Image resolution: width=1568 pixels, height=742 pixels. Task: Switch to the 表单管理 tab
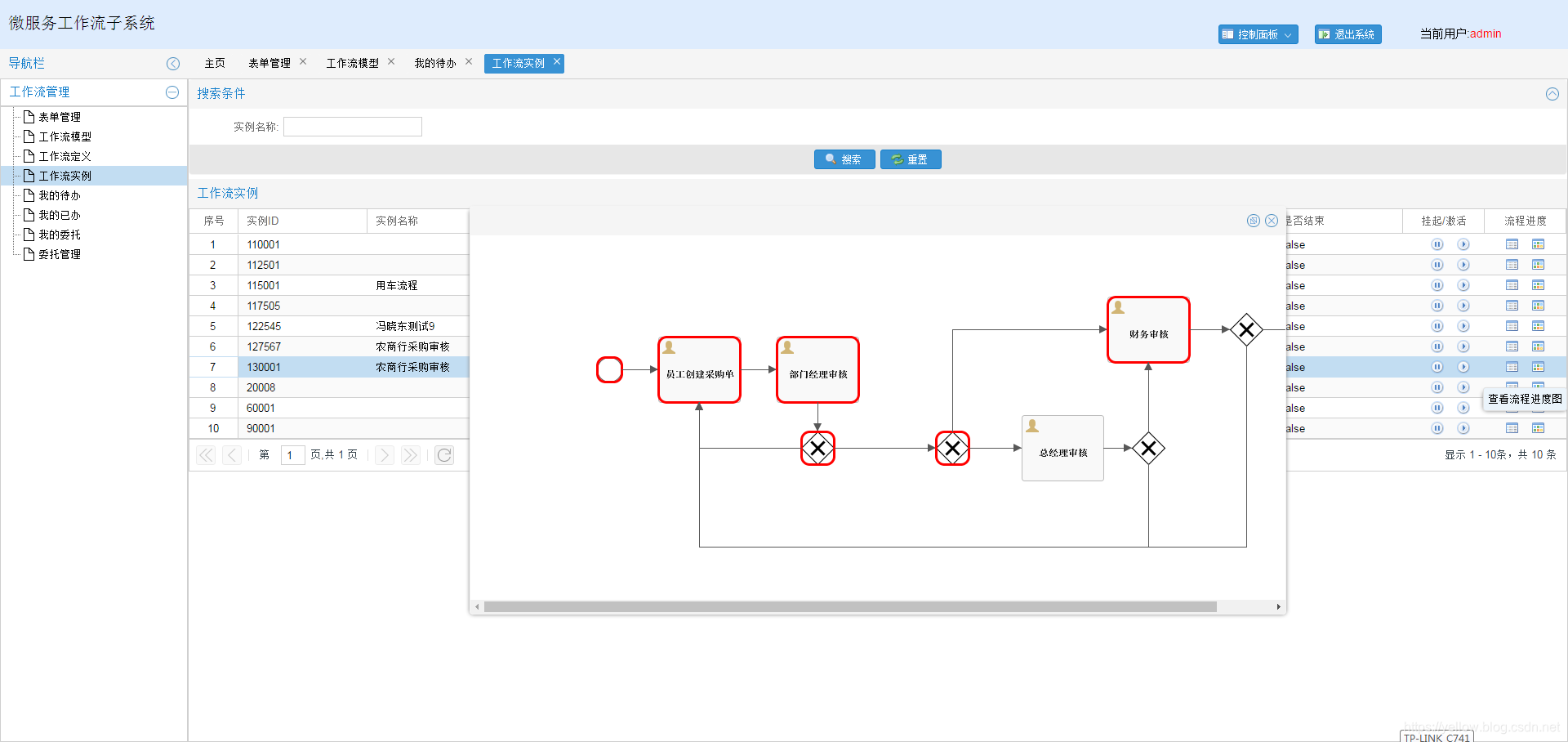(x=269, y=63)
